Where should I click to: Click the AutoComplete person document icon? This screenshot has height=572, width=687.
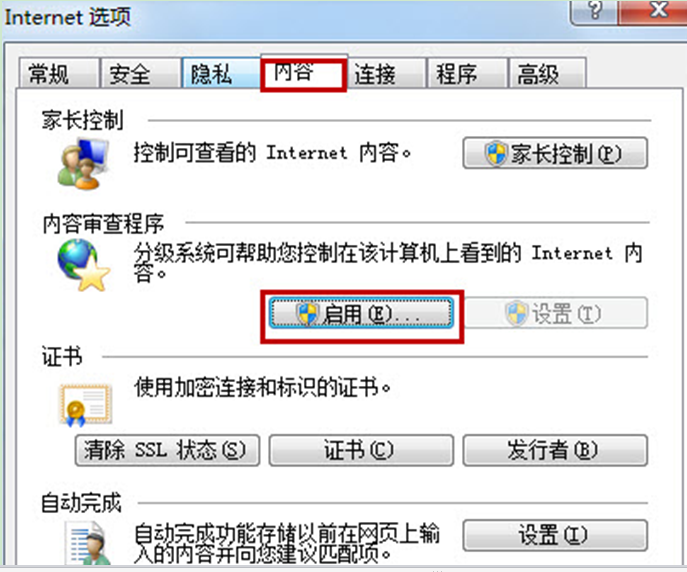pyautogui.click(x=87, y=543)
